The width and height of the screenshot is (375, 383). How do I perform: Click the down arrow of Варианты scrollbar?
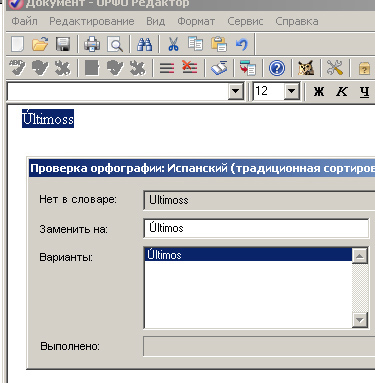pos(360,320)
